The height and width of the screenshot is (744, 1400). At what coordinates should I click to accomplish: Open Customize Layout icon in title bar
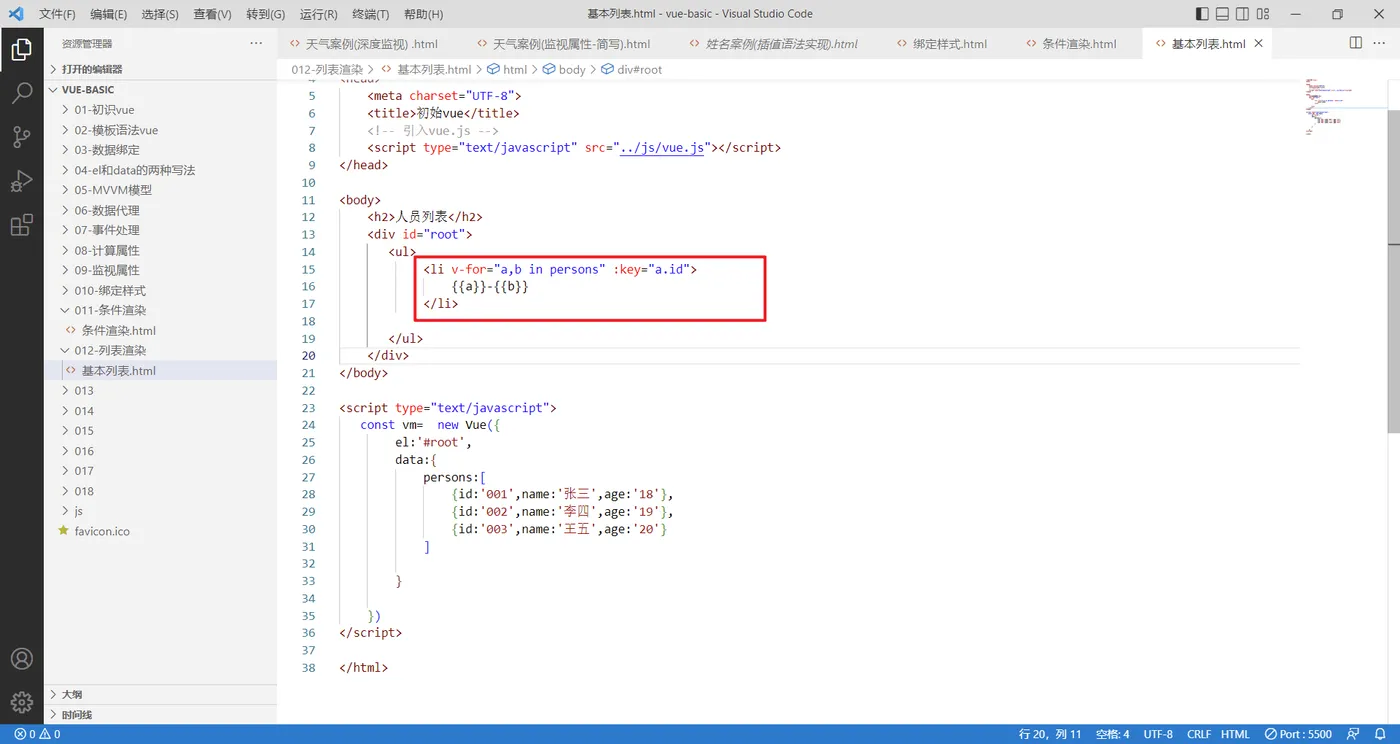click(x=1263, y=14)
